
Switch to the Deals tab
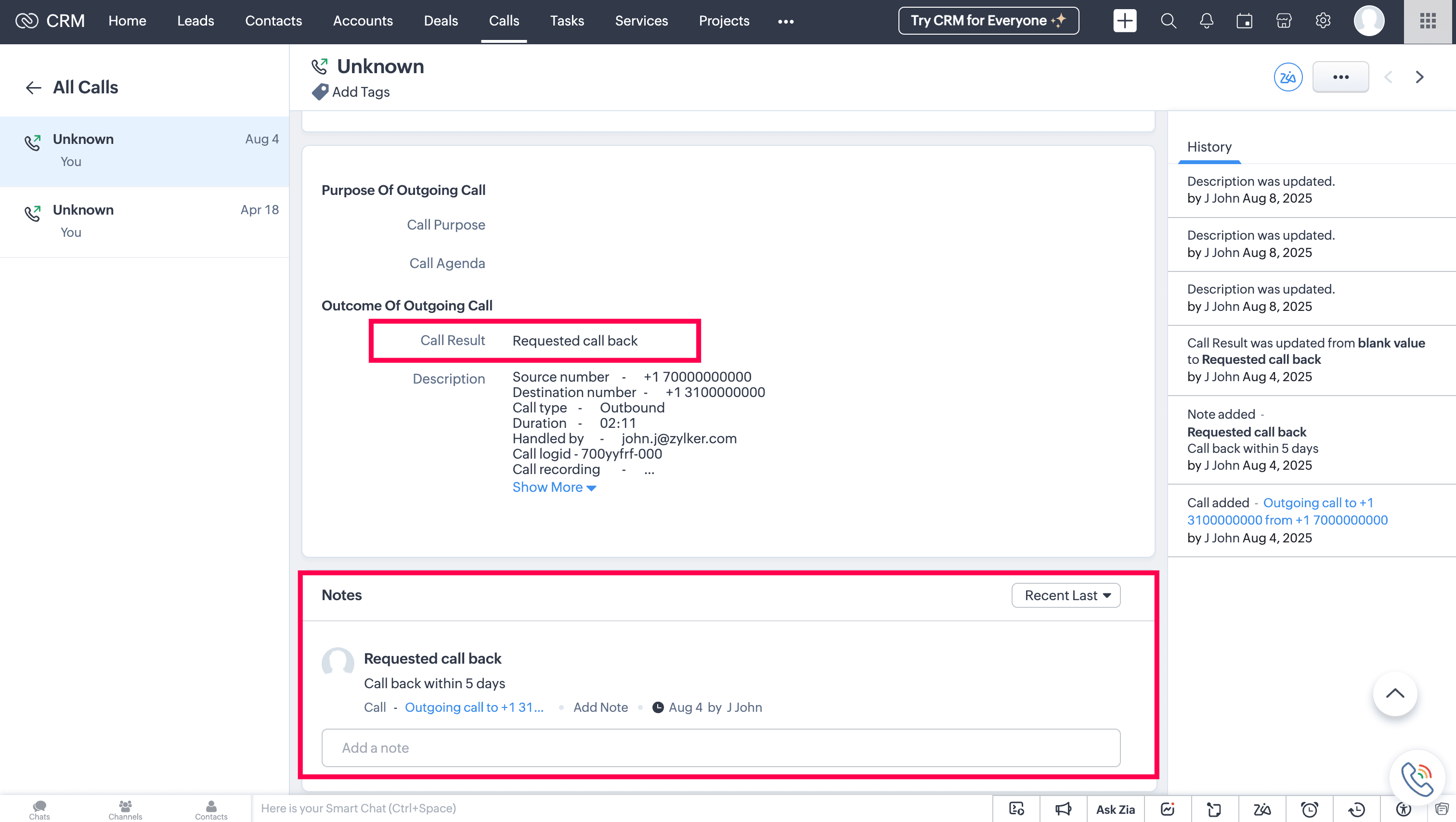(440, 22)
